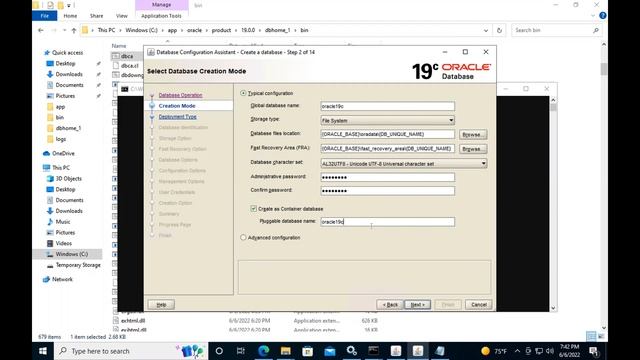The image size is (640, 360).
Task: Open Temporary Storage drive
Action: 78,265
